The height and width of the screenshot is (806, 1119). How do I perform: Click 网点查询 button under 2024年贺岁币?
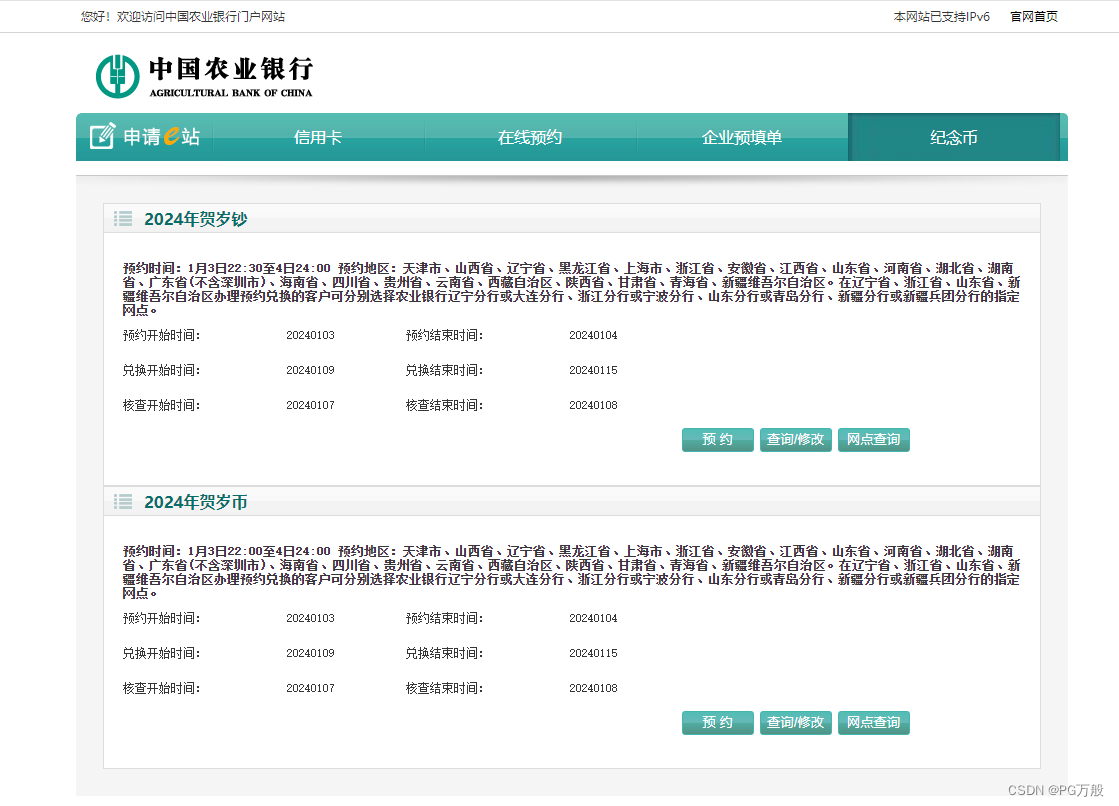pos(874,722)
